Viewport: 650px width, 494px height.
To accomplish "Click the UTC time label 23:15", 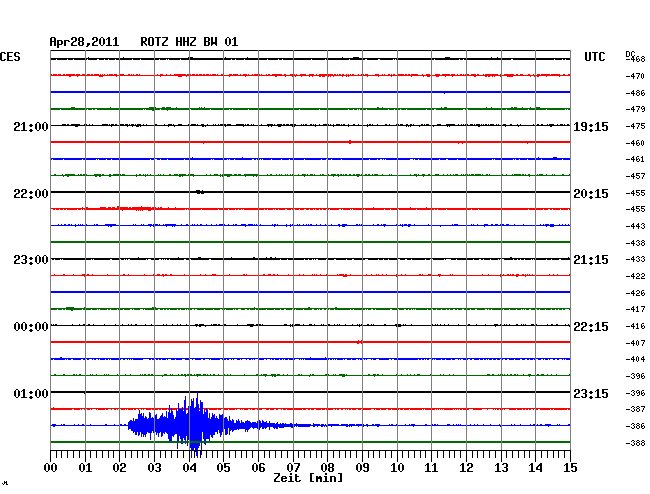I will (x=591, y=393).
